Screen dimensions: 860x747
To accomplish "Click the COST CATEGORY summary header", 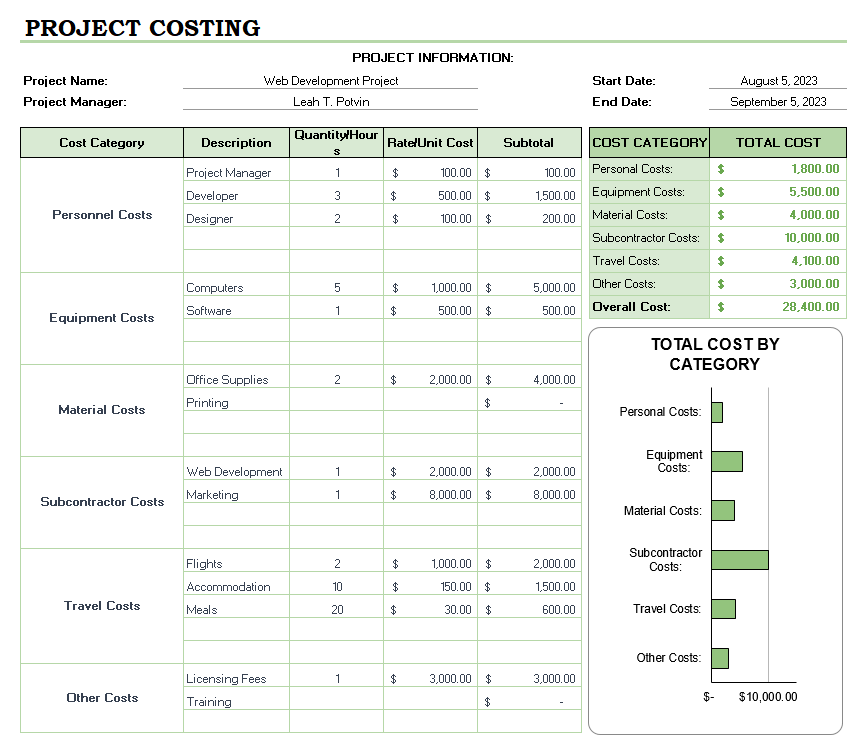I will tap(649, 143).
